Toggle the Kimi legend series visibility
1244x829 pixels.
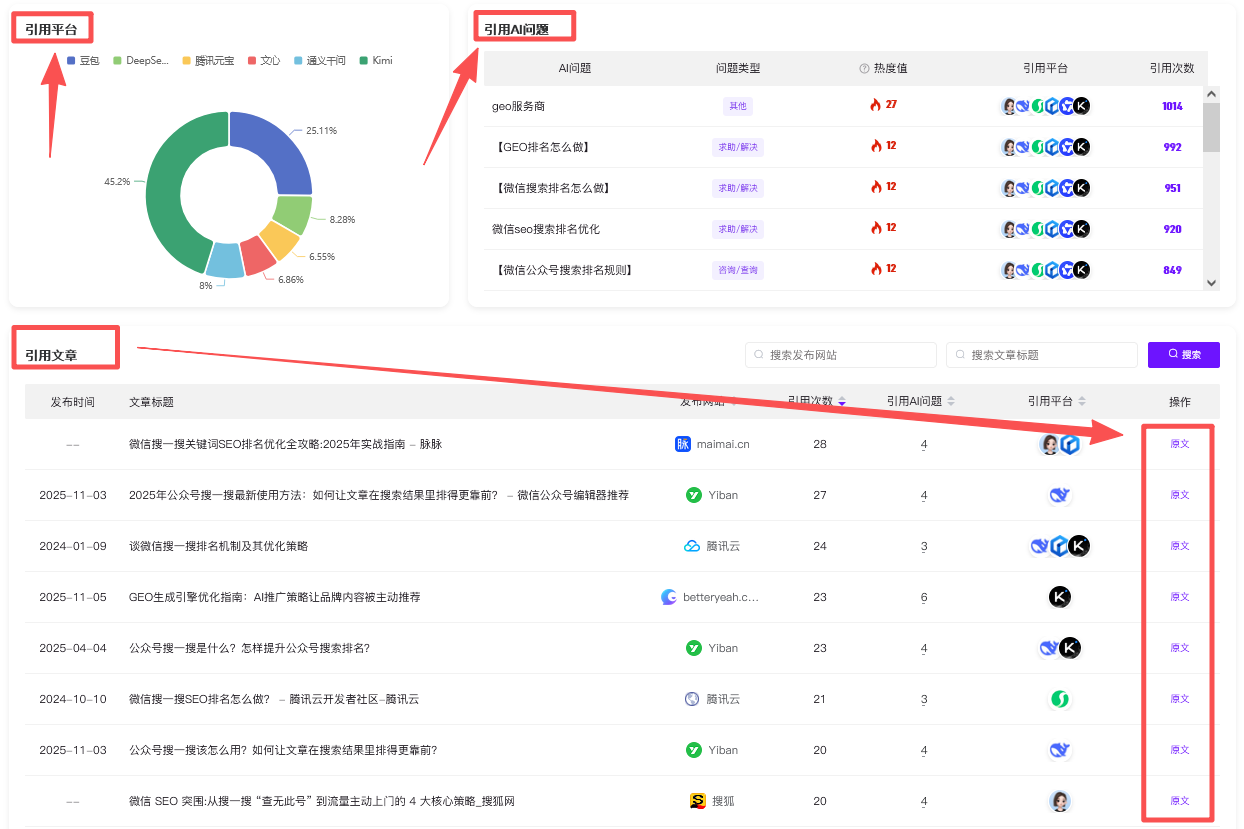(x=376, y=61)
